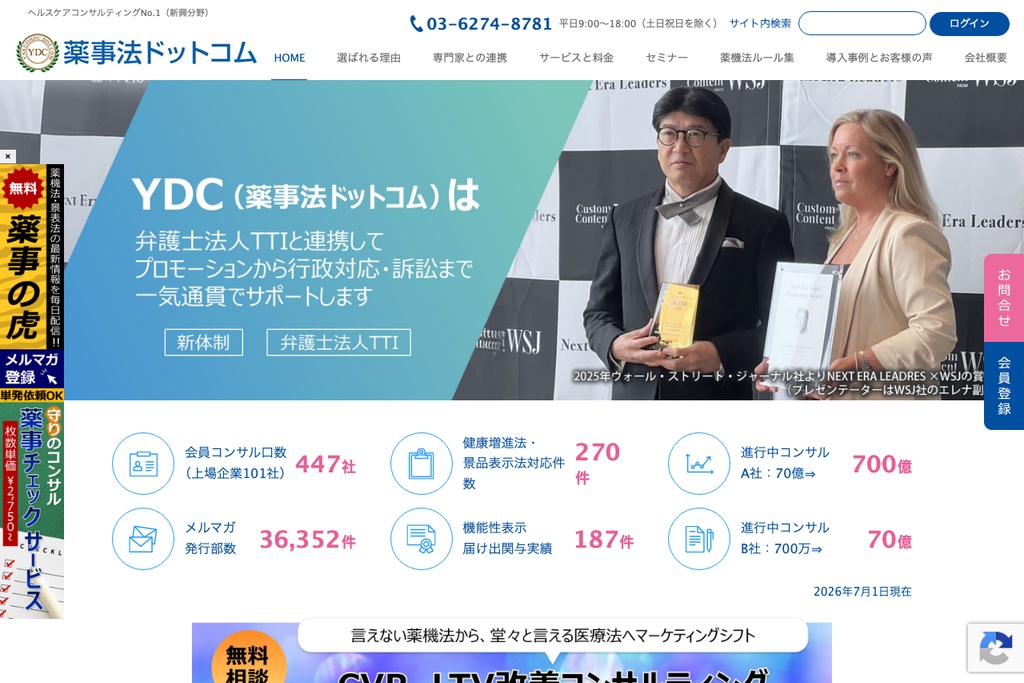Click the 弁護士法人TTI button on hero banner
Screen dimensions: 1024x683
pos(338,342)
